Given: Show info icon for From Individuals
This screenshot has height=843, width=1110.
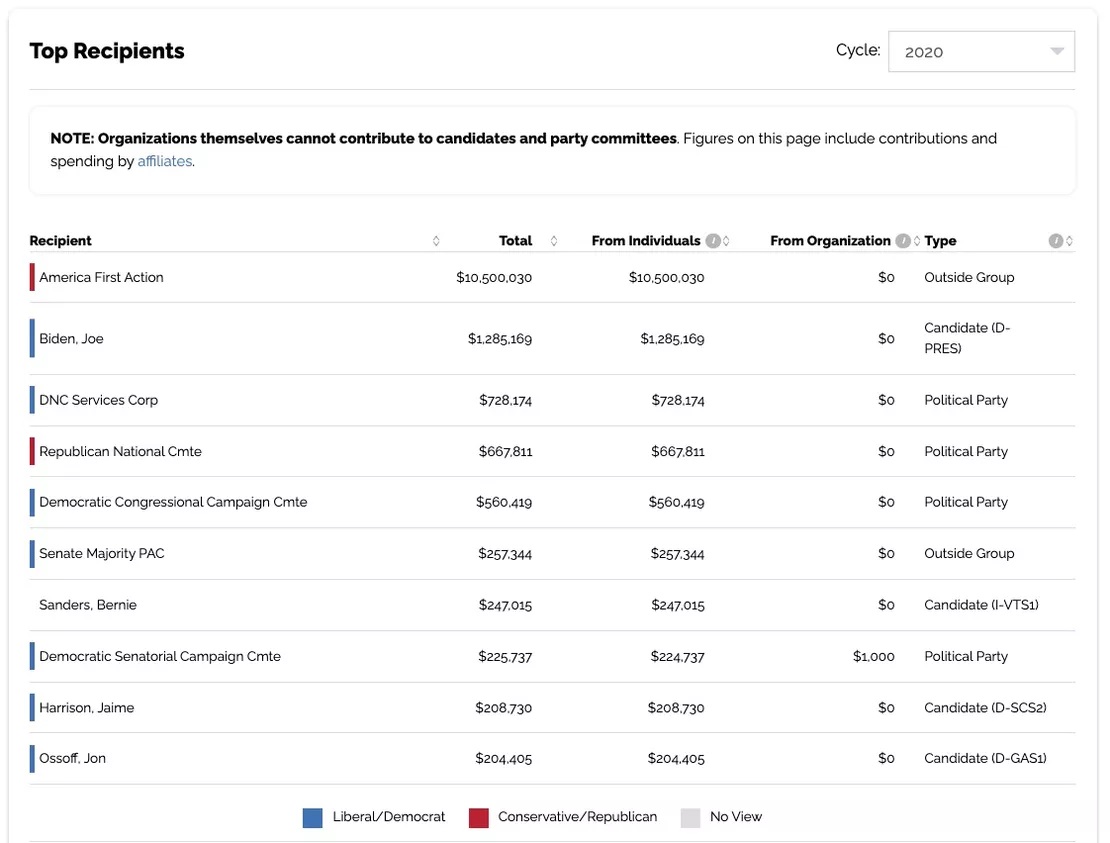Looking at the screenshot, I should 713,241.
